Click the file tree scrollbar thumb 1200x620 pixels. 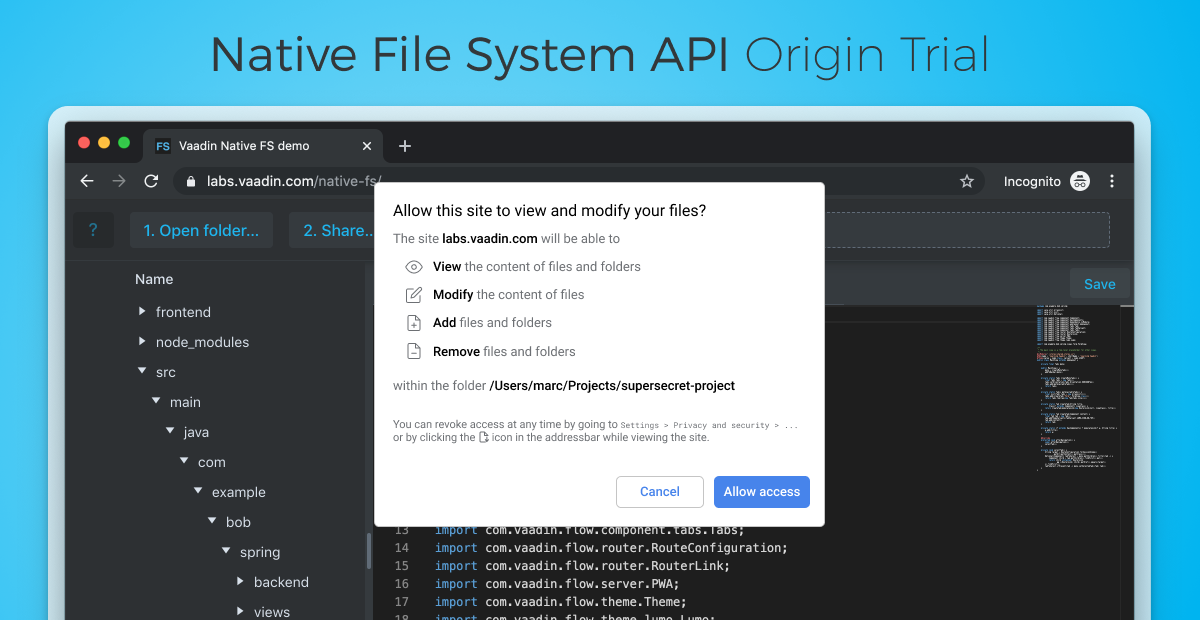(x=369, y=551)
